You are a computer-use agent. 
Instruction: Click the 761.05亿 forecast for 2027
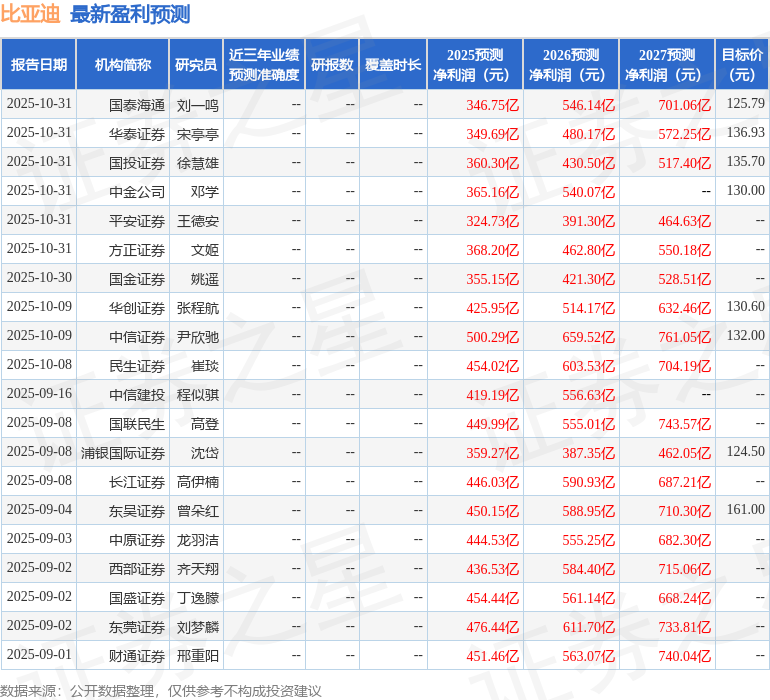(685, 337)
